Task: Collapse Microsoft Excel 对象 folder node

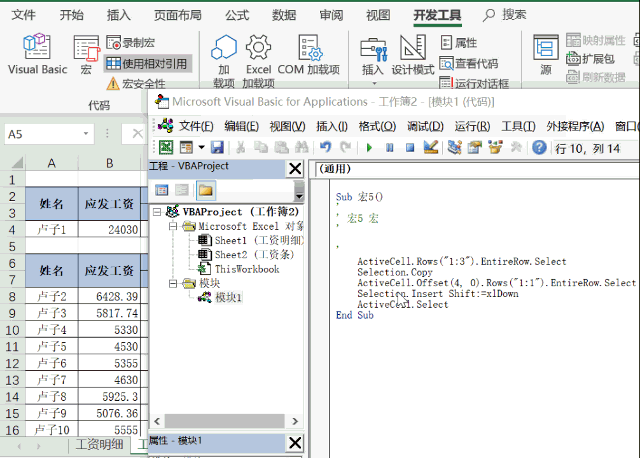Action: click(173, 226)
